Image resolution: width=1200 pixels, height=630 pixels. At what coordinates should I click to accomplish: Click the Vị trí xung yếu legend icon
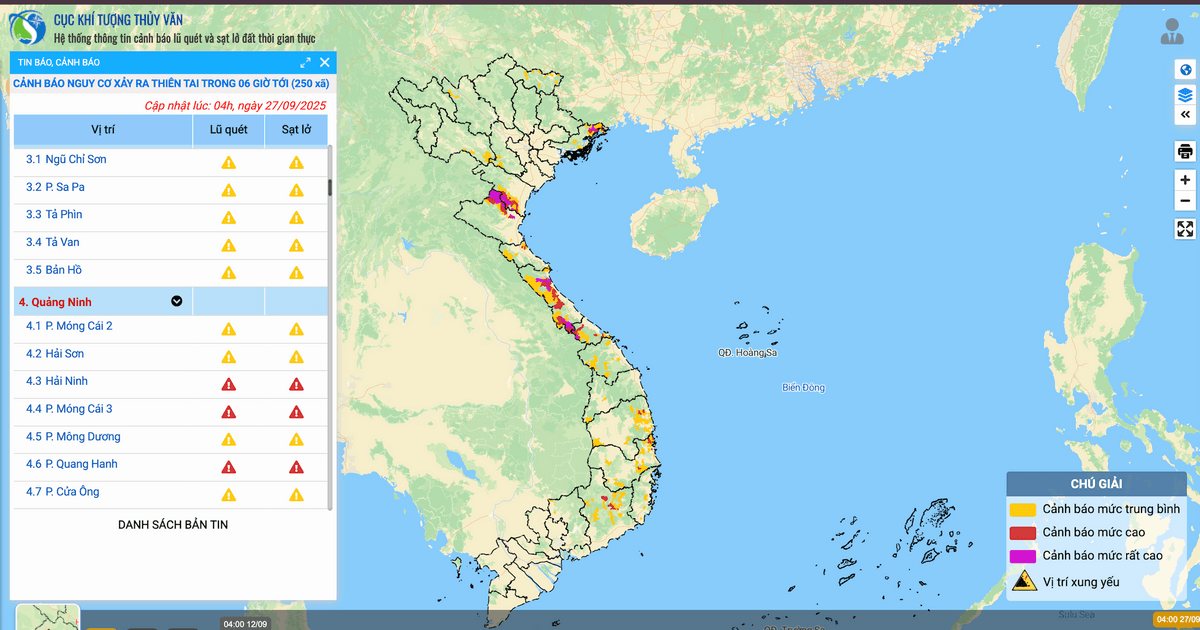pos(1023,581)
